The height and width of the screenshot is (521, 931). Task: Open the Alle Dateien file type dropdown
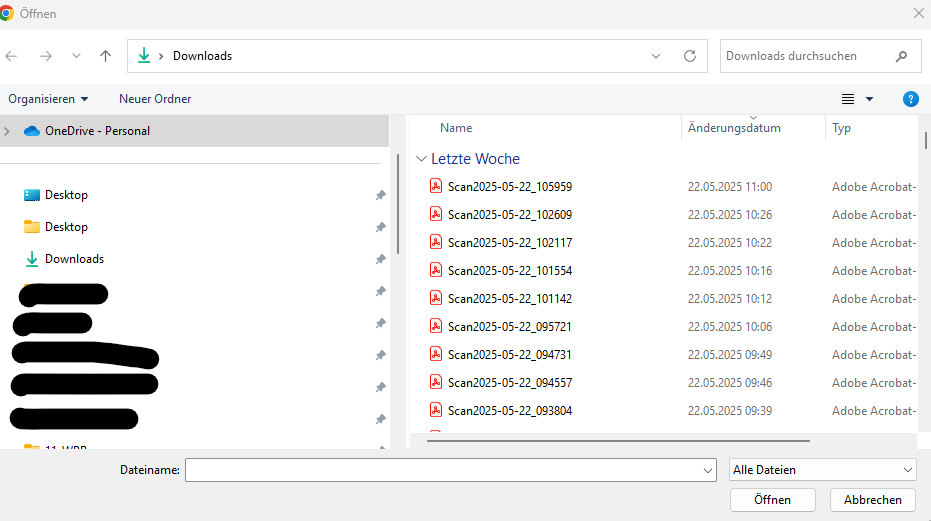point(822,470)
